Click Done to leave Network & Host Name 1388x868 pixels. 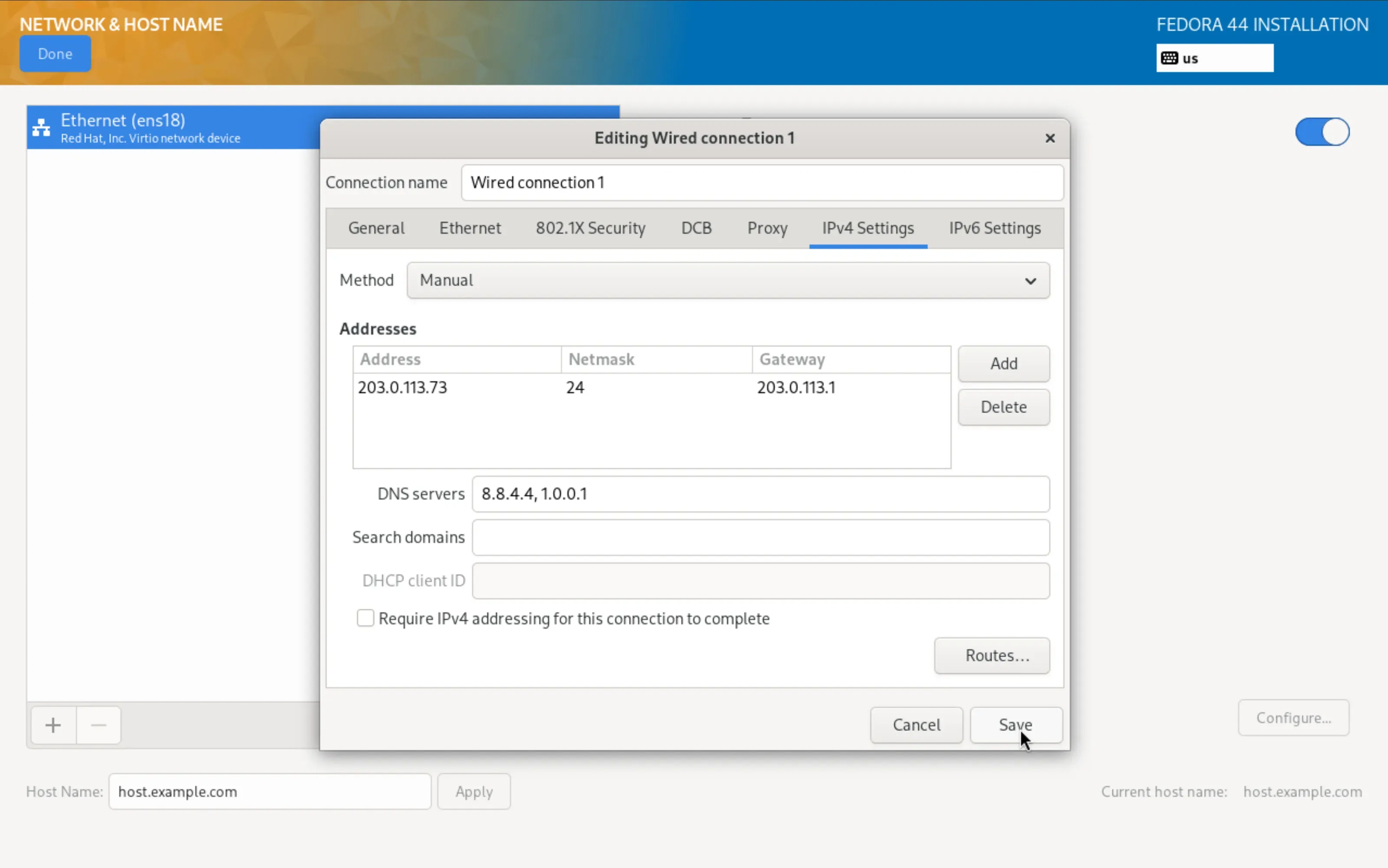(55, 53)
